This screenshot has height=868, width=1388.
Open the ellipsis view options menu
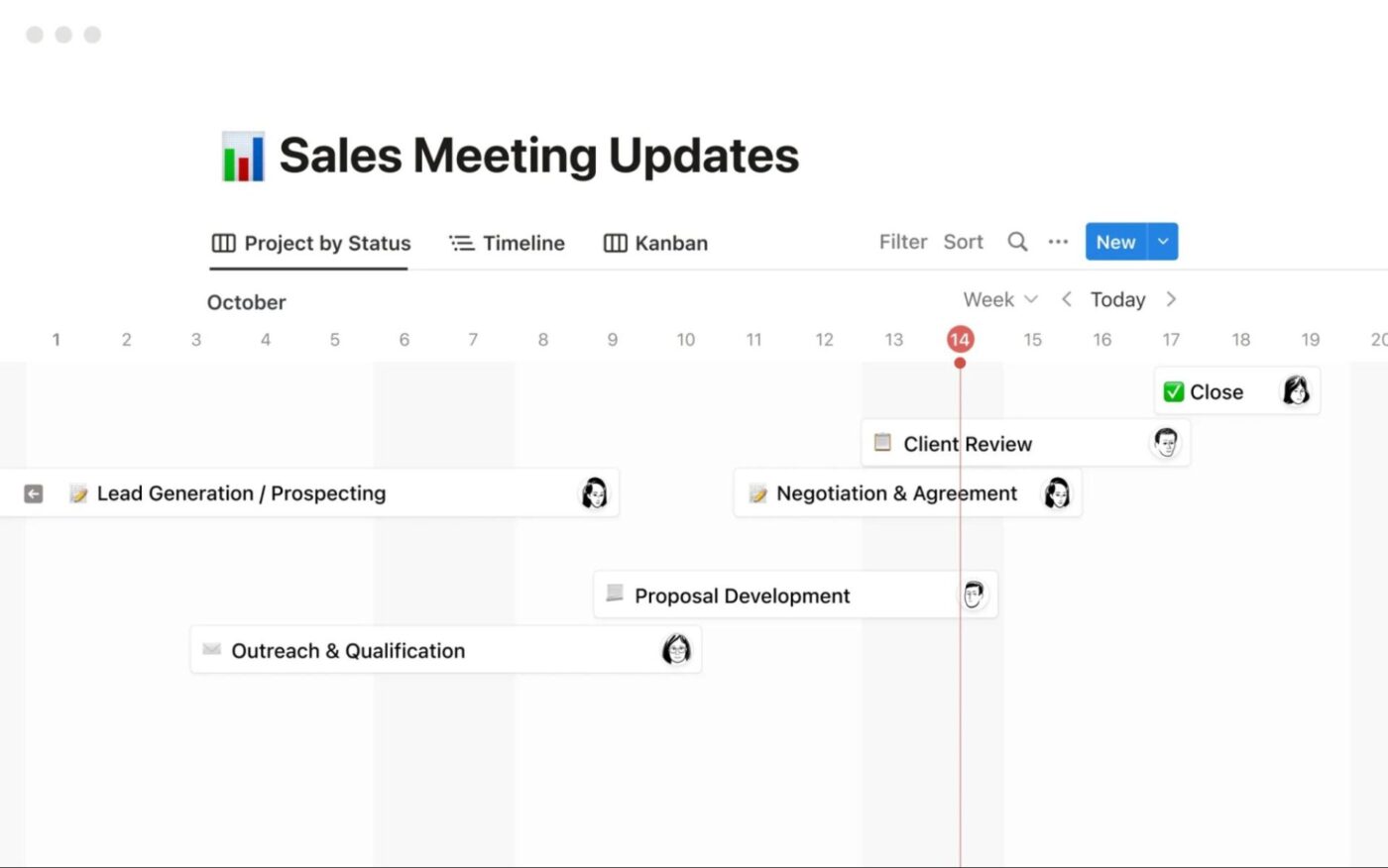(1058, 241)
